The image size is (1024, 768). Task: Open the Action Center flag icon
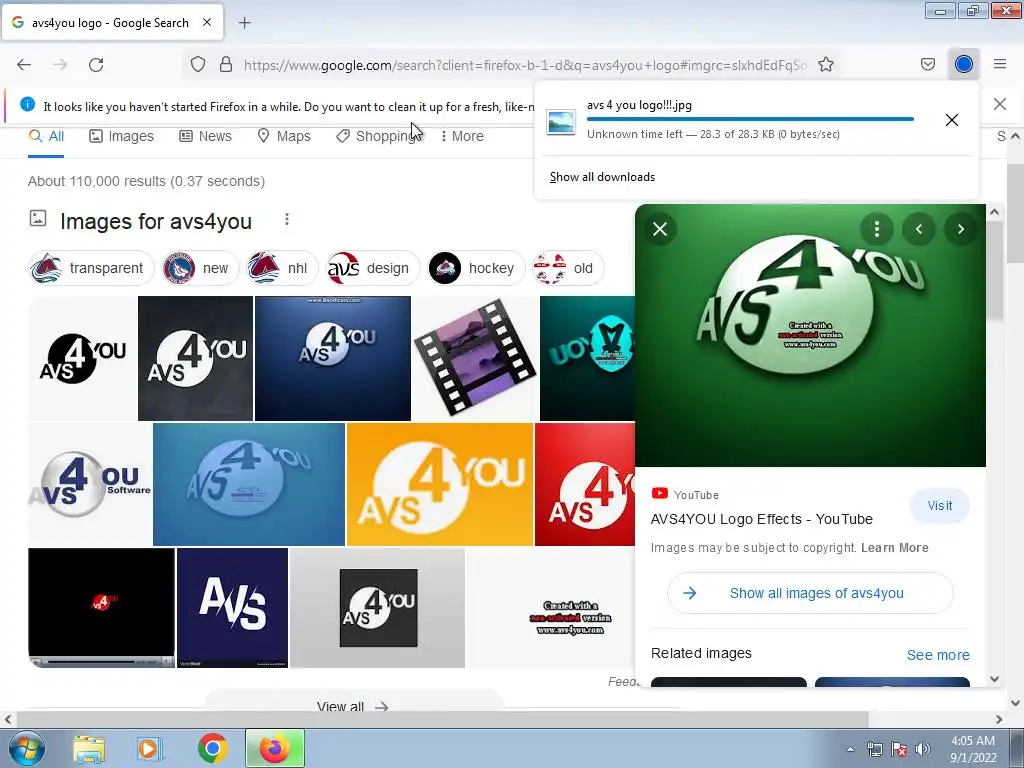tap(899, 749)
